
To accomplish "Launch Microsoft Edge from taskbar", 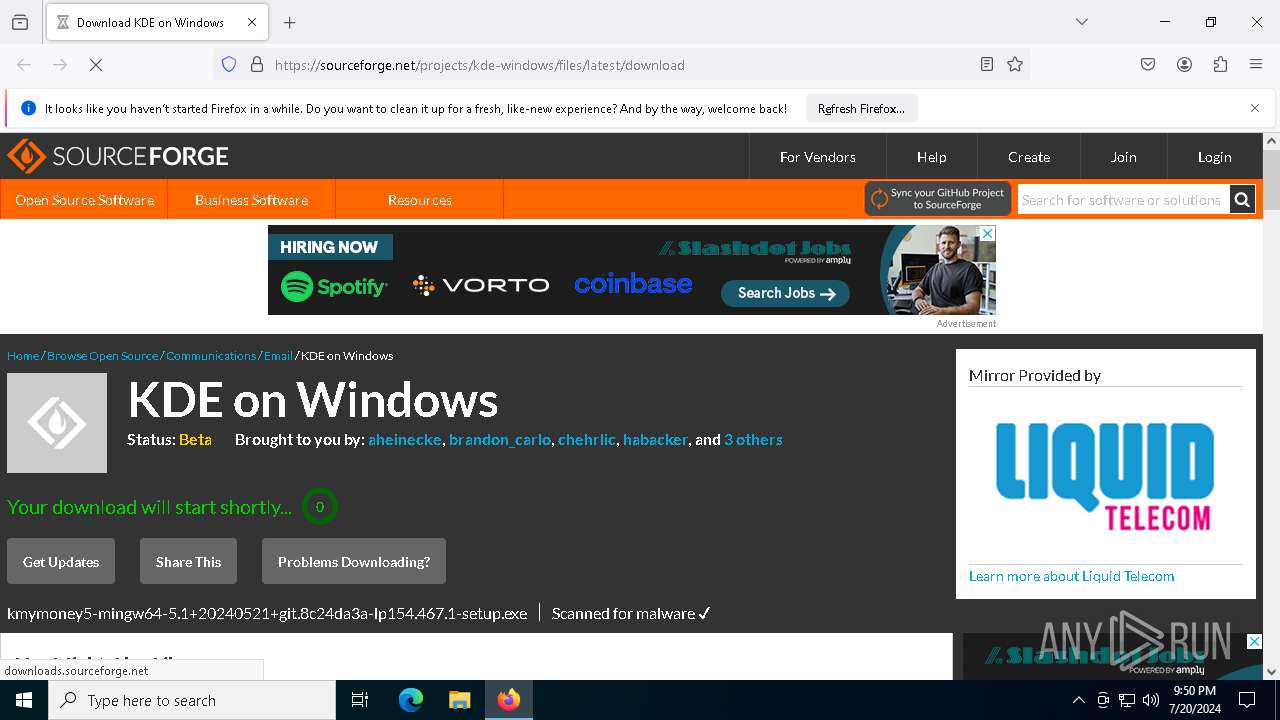I will [411, 700].
